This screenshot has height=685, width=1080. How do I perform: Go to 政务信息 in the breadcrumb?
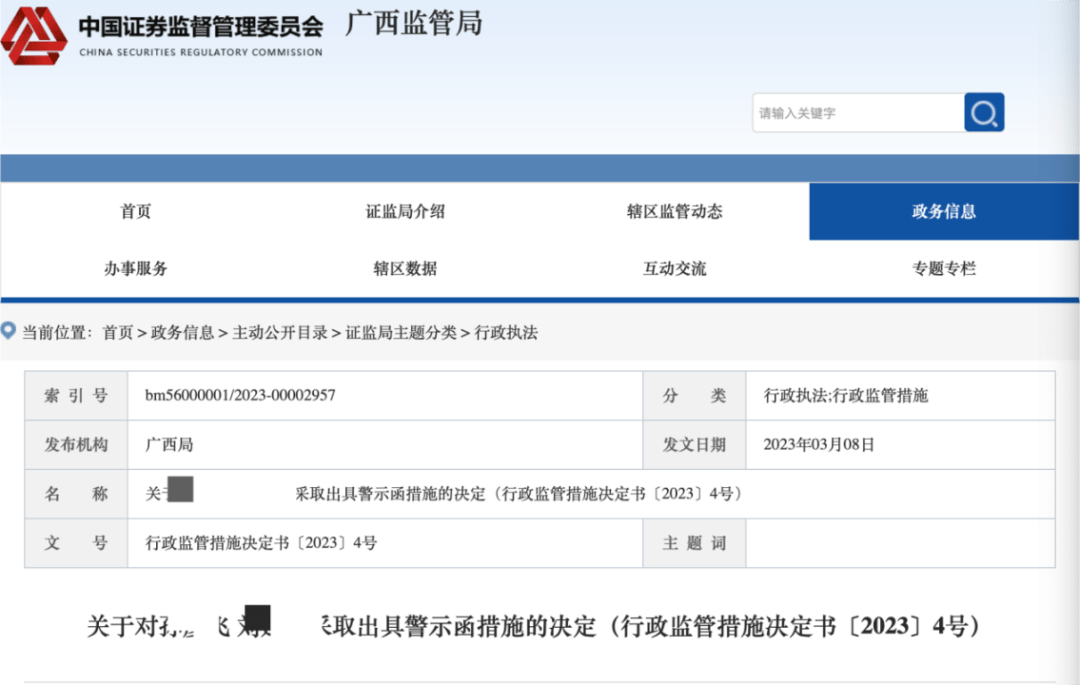pos(183,333)
